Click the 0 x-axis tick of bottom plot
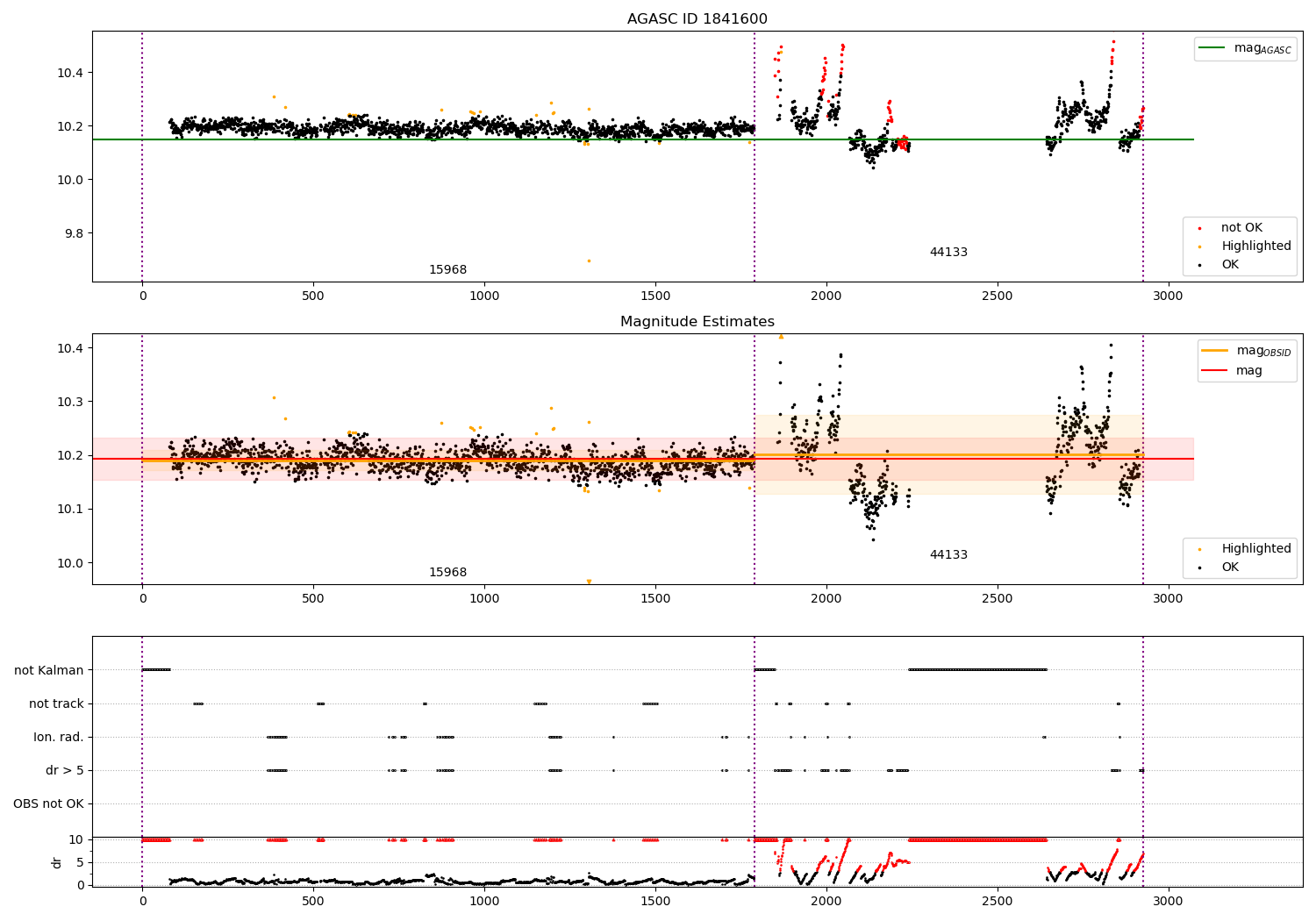 tap(142, 902)
